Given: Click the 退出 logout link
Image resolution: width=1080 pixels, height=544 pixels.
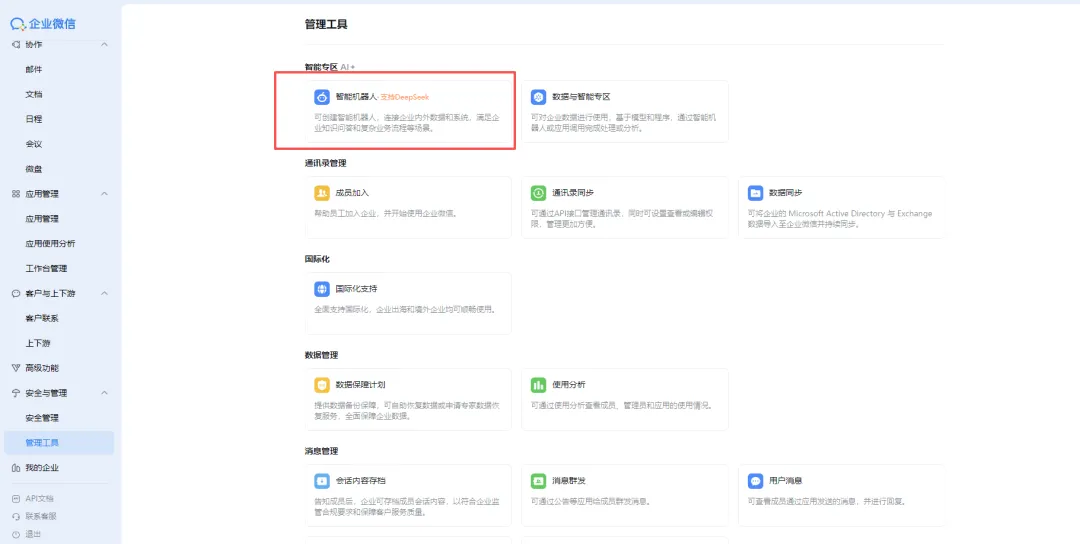Looking at the screenshot, I should pyautogui.click(x=33, y=534).
